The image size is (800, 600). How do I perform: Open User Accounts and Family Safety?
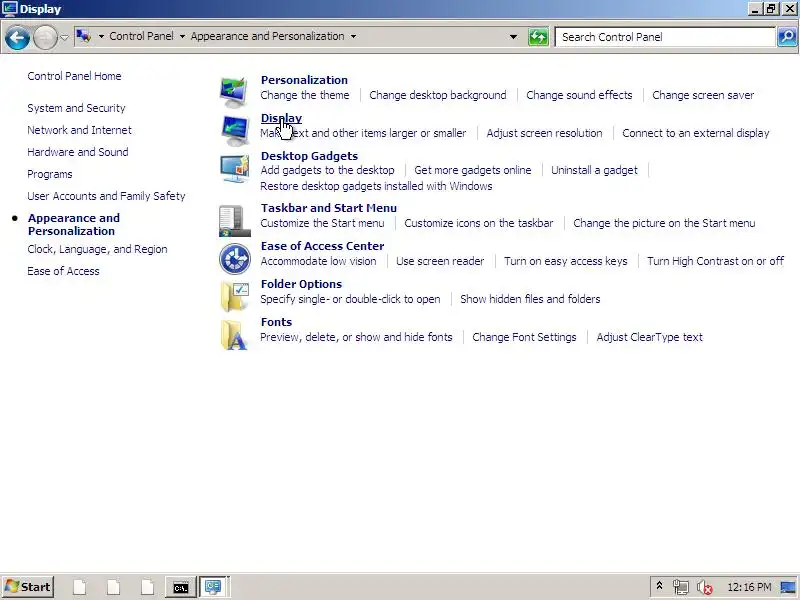click(106, 196)
